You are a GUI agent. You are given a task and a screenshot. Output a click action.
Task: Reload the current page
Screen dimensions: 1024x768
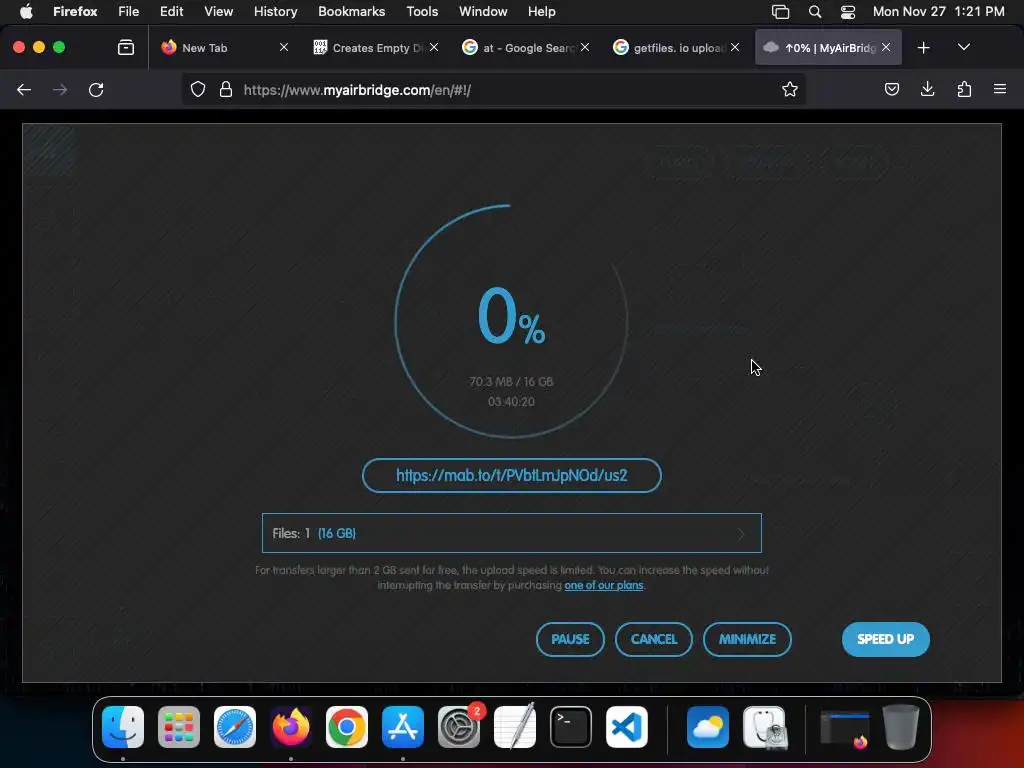pyautogui.click(x=96, y=89)
